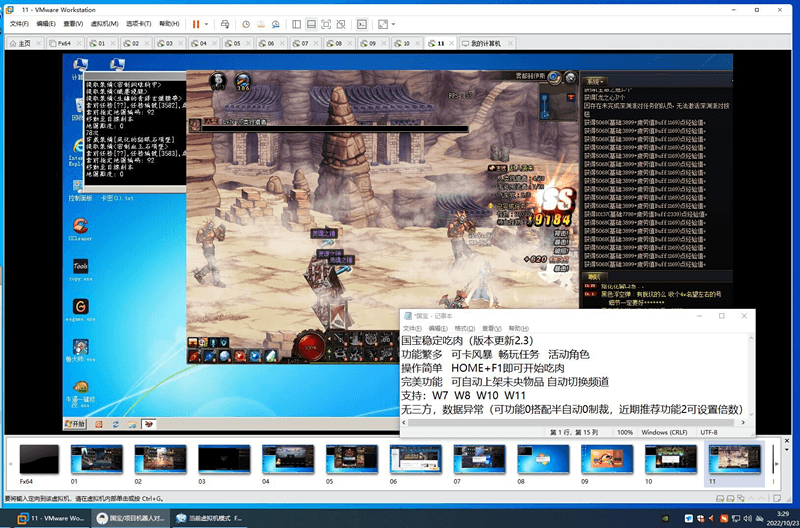Open the Tools copy.exe desktop icon
Screen dimensions: 800x528
pos(81,269)
